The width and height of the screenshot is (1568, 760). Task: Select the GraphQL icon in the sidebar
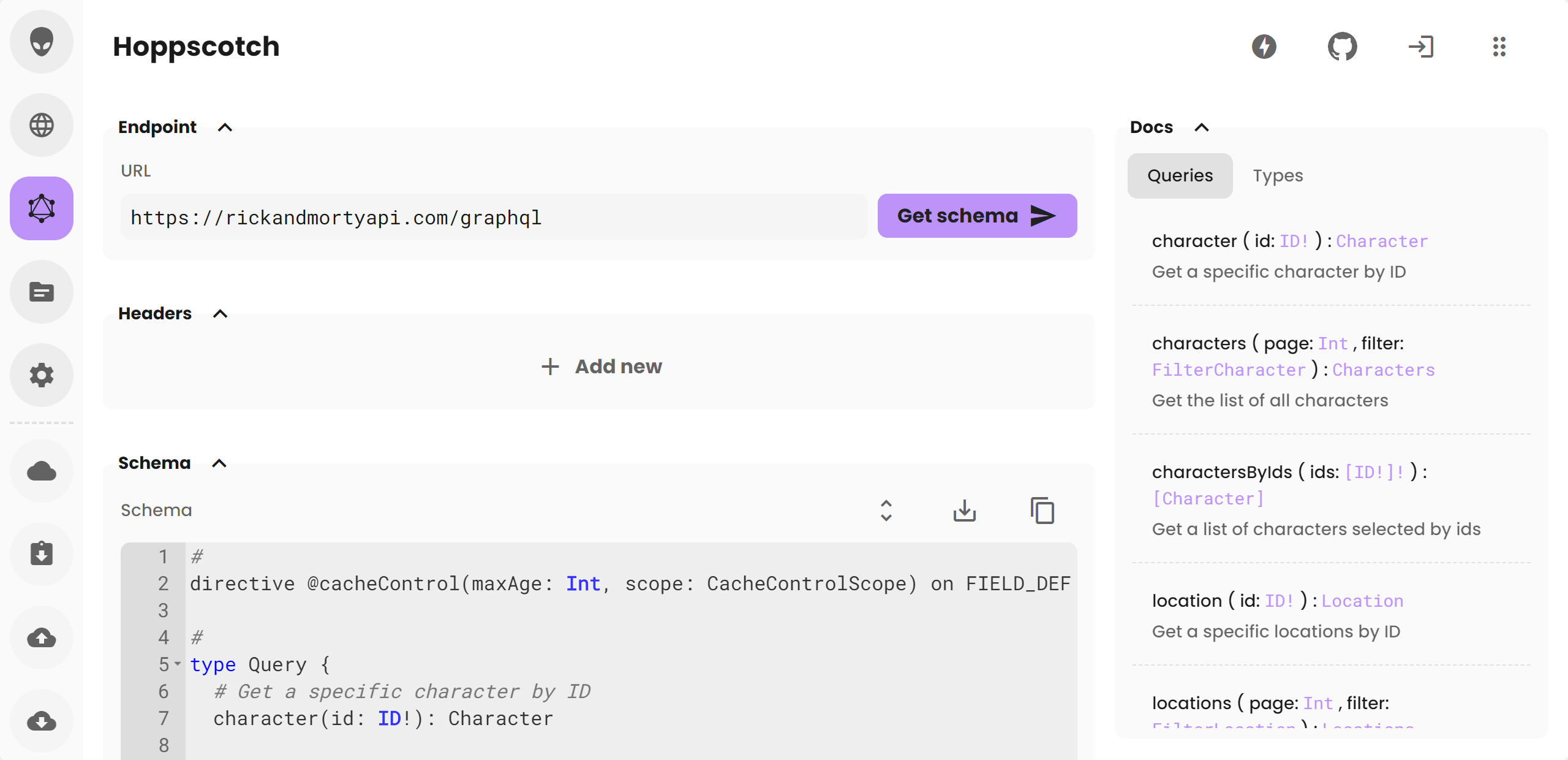coord(42,208)
